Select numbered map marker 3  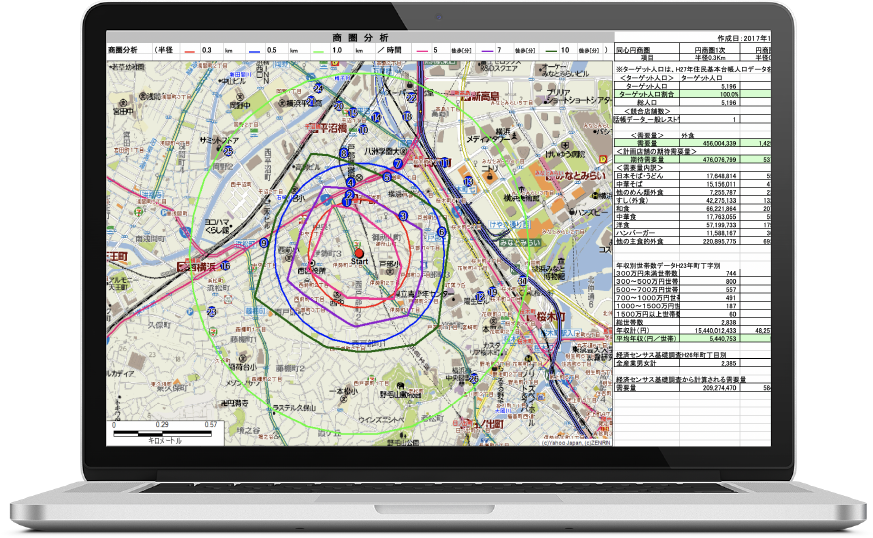pos(403,216)
